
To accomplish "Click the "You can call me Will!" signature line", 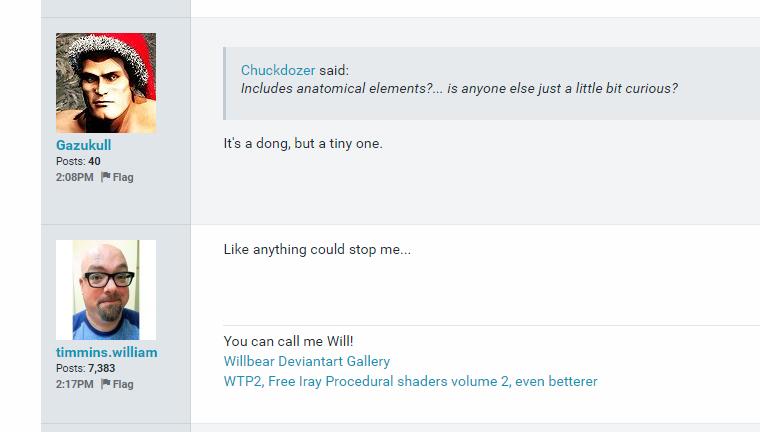I will (289, 341).
